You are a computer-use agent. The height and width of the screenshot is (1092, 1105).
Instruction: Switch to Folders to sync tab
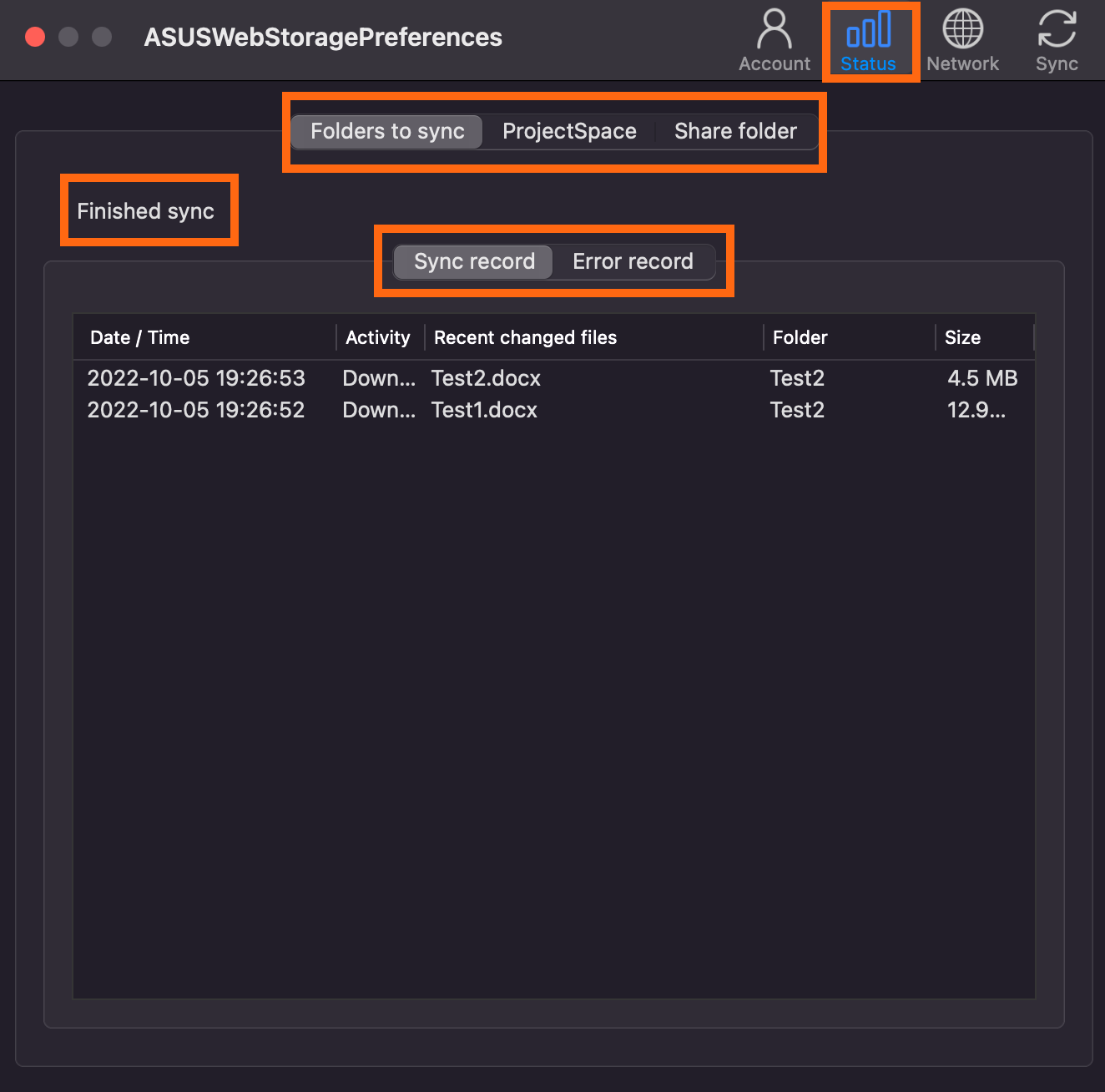click(387, 131)
